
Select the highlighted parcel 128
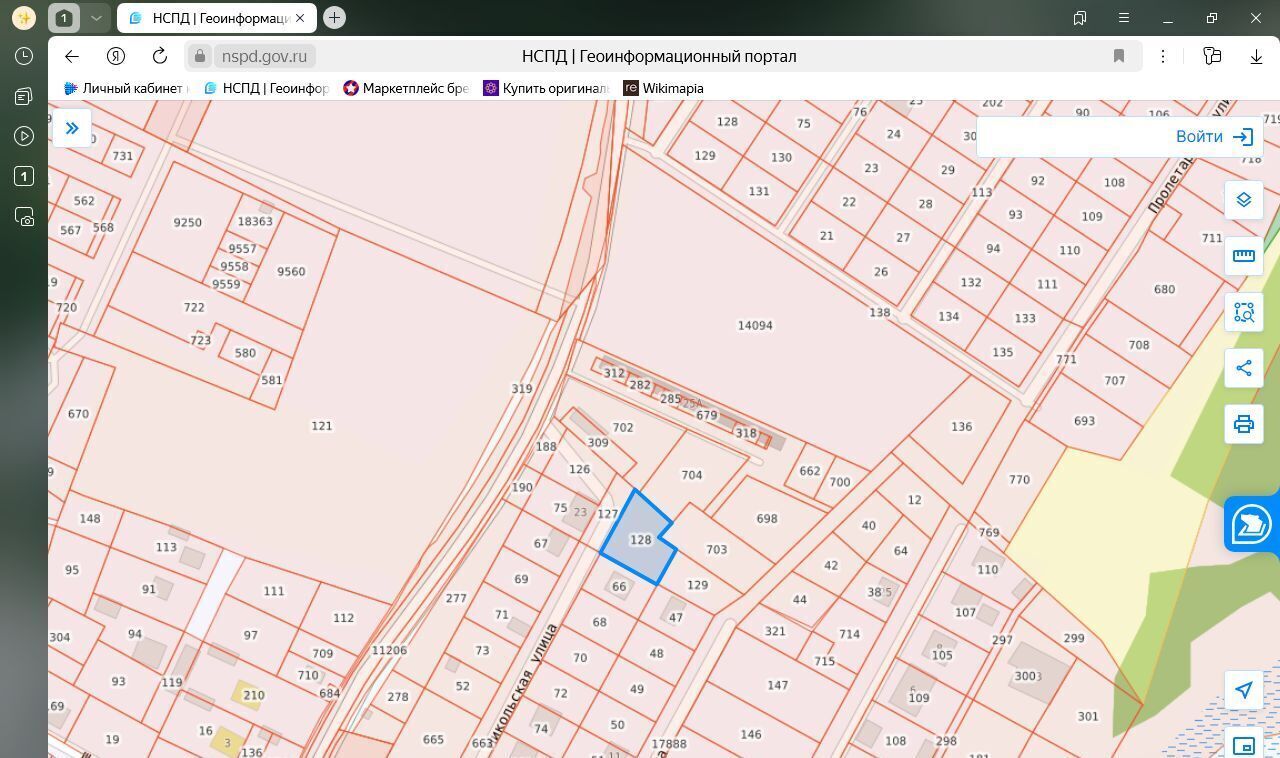click(640, 539)
